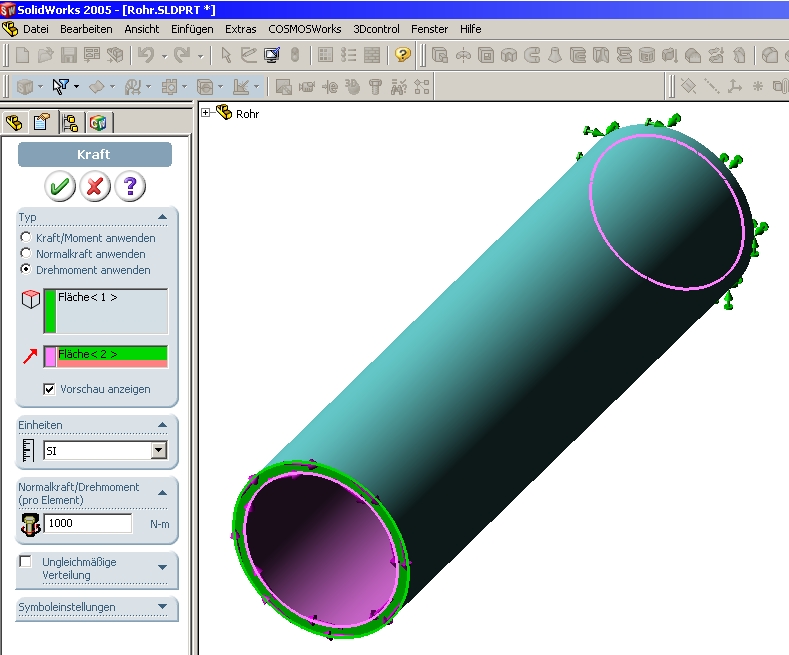This screenshot has width=789, height=655.
Task: Click the reference axis icon
Action: tap(712, 87)
